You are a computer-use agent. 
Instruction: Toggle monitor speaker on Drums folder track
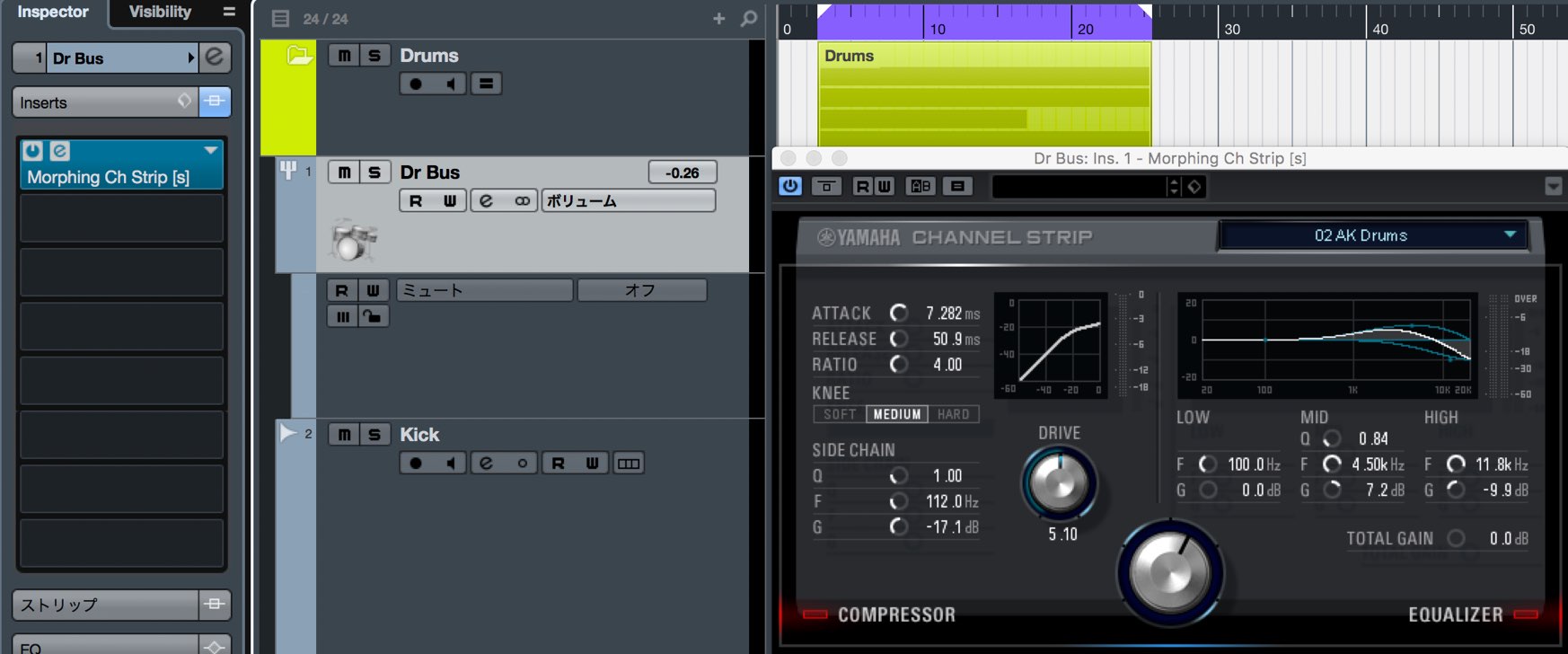click(x=450, y=84)
